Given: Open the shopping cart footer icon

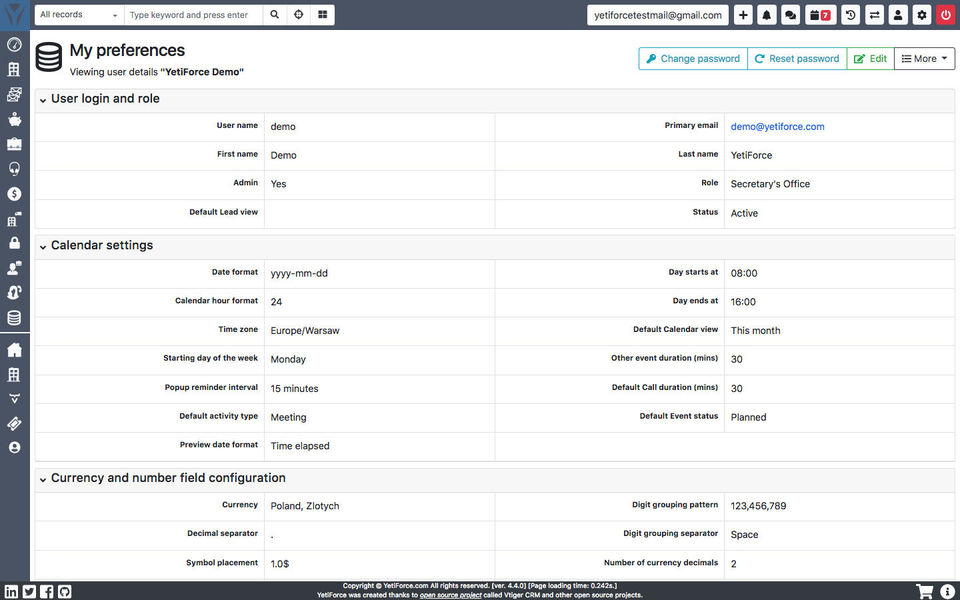Looking at the screenshot, I should (x=924, y=591).
